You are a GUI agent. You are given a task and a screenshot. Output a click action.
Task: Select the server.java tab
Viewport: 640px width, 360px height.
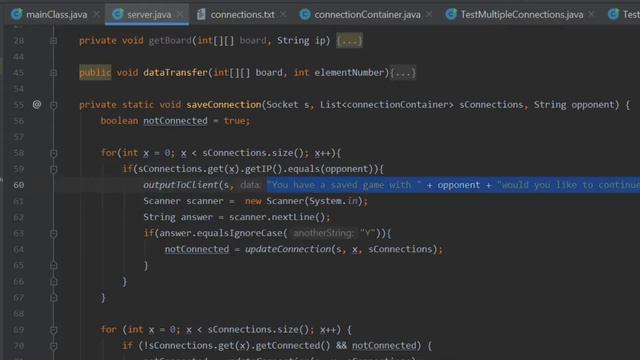point(149,15)
